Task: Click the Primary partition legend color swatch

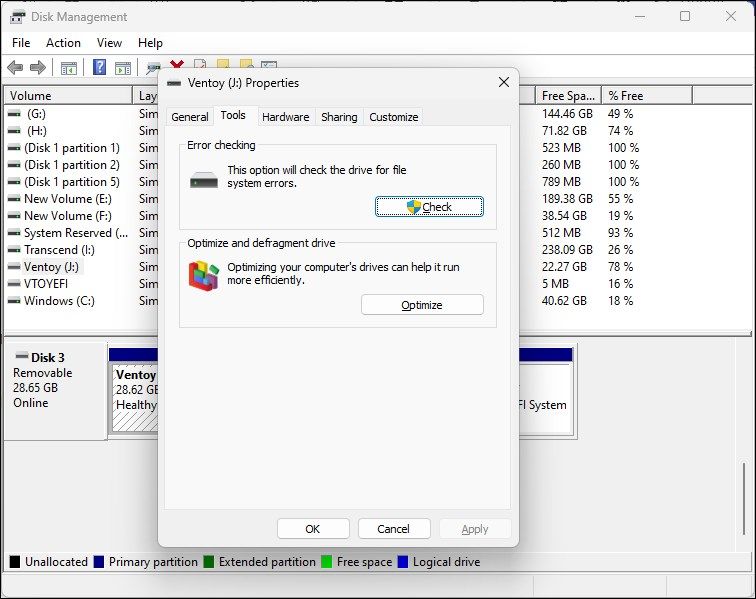Action: 99,562
